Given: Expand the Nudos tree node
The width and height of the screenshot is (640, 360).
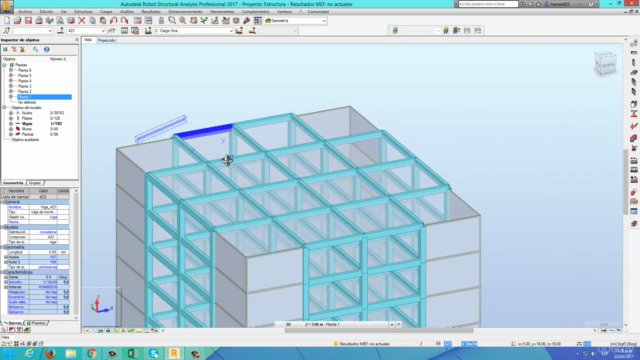Looking at the screenshot, I should [11, 113].
